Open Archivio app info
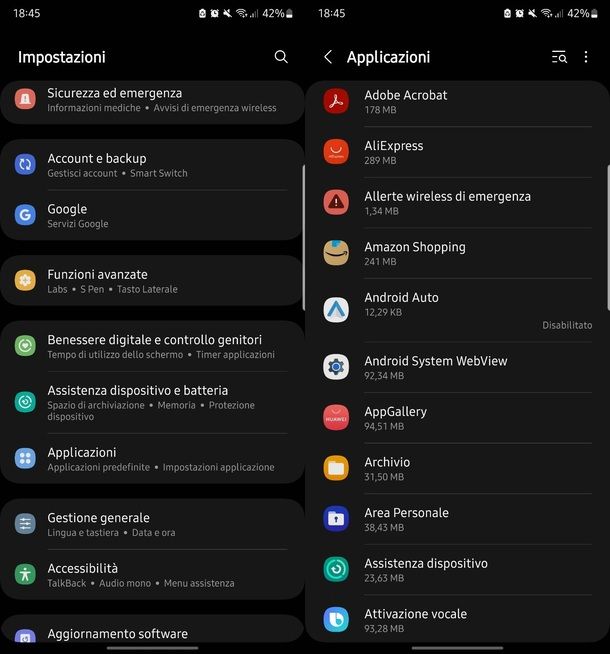The width and height of the screenshot is (610, 654). 457,468
